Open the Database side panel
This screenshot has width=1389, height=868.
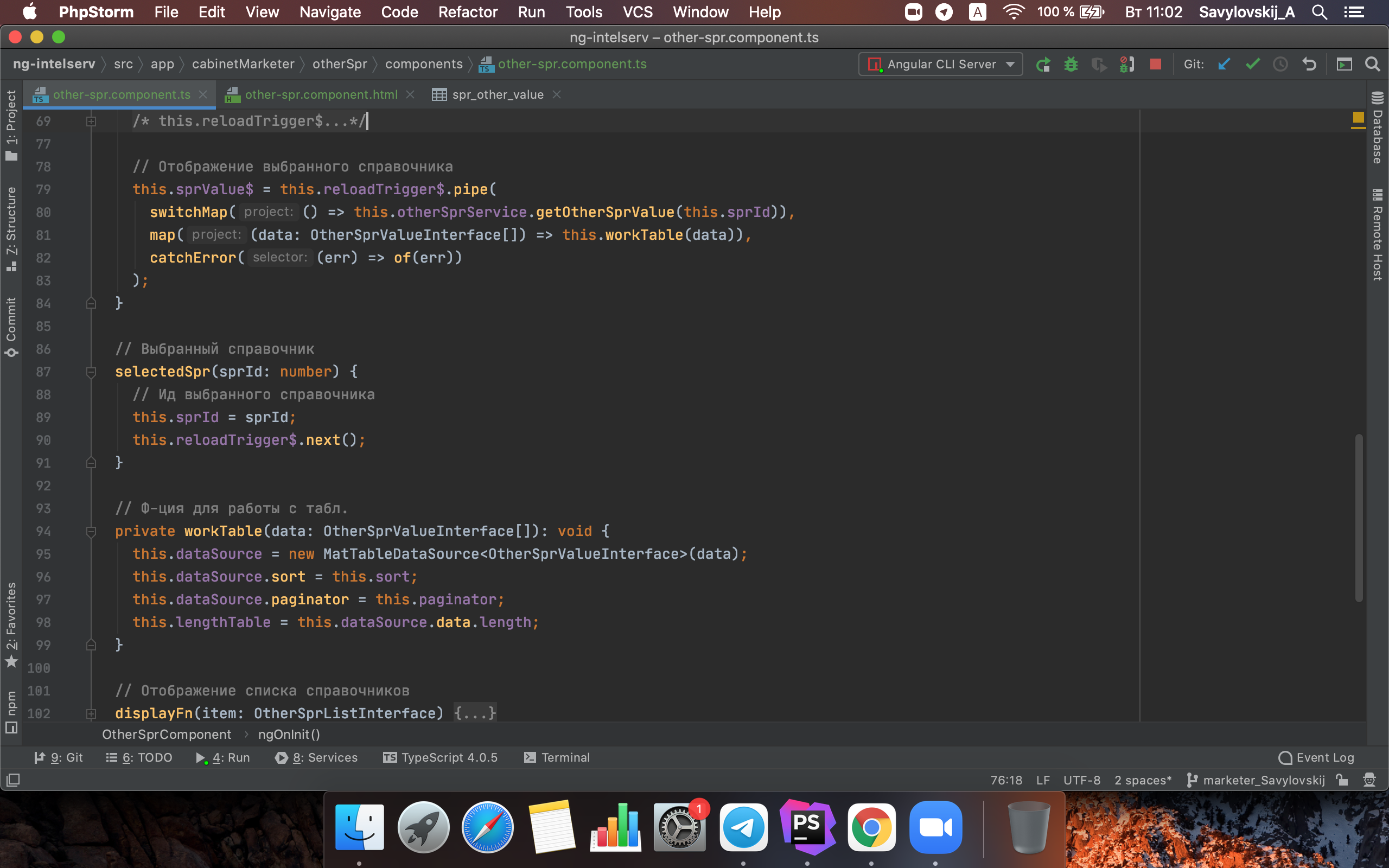[x=1378, y=127]
